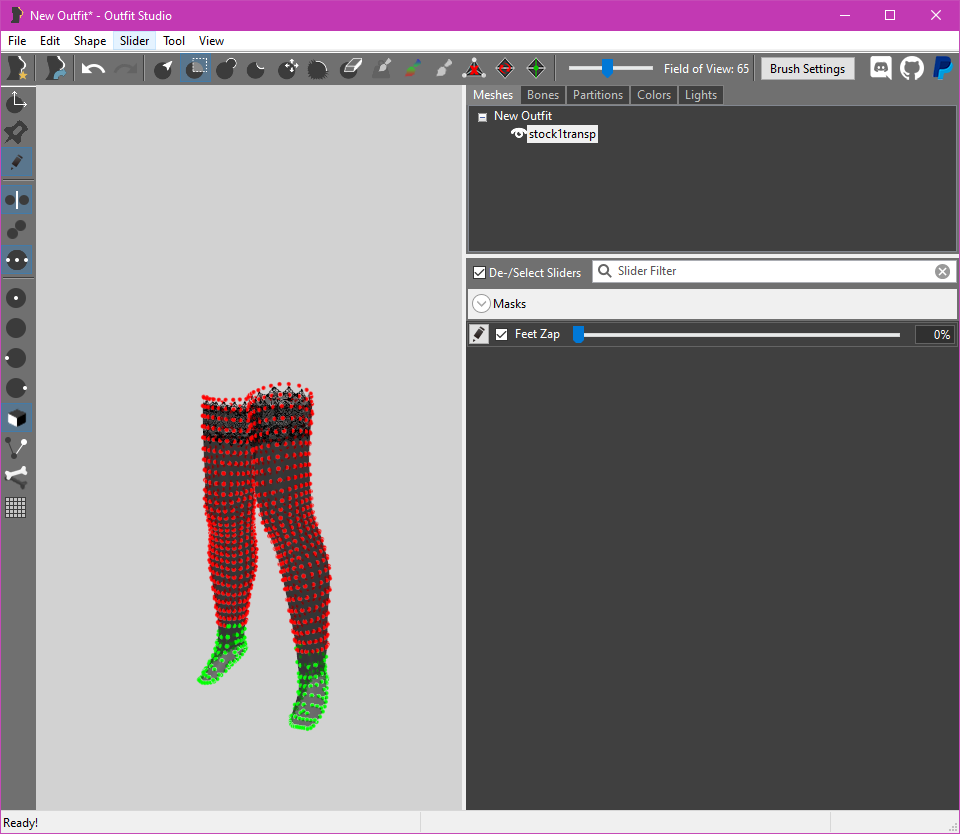This screenshot has height=834, width=960.
Task: Choose the full black circle brush preset
Action: point(17,328)
